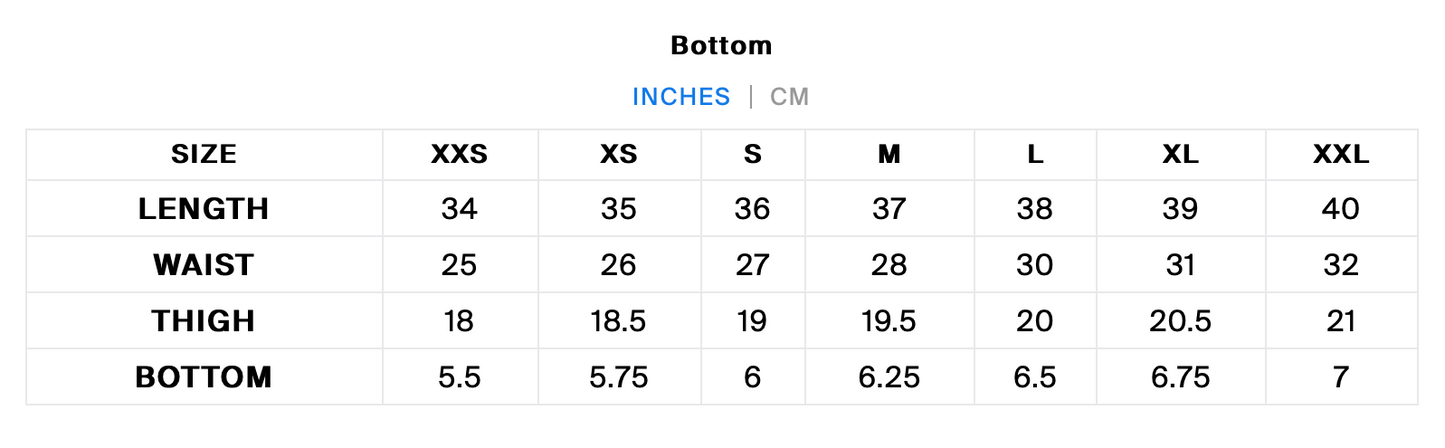1445x448 pixels.
Task: Select bottom value 6.75 for XL
Action: pyautogui.click(x=1181, y=377)
